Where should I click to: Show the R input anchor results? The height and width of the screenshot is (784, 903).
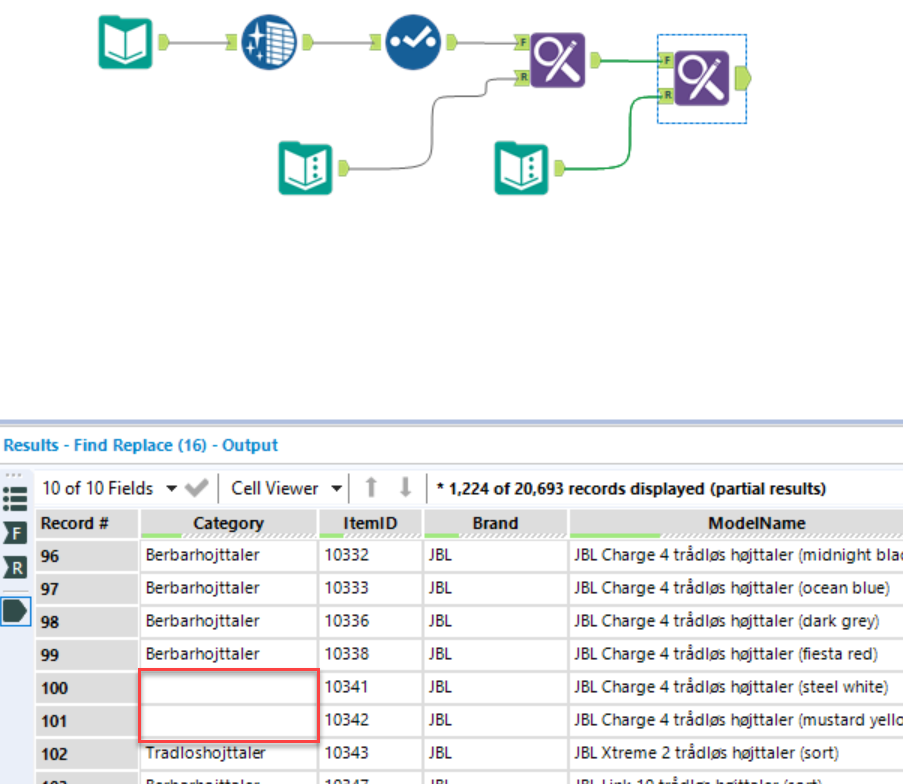click(16, 569)
